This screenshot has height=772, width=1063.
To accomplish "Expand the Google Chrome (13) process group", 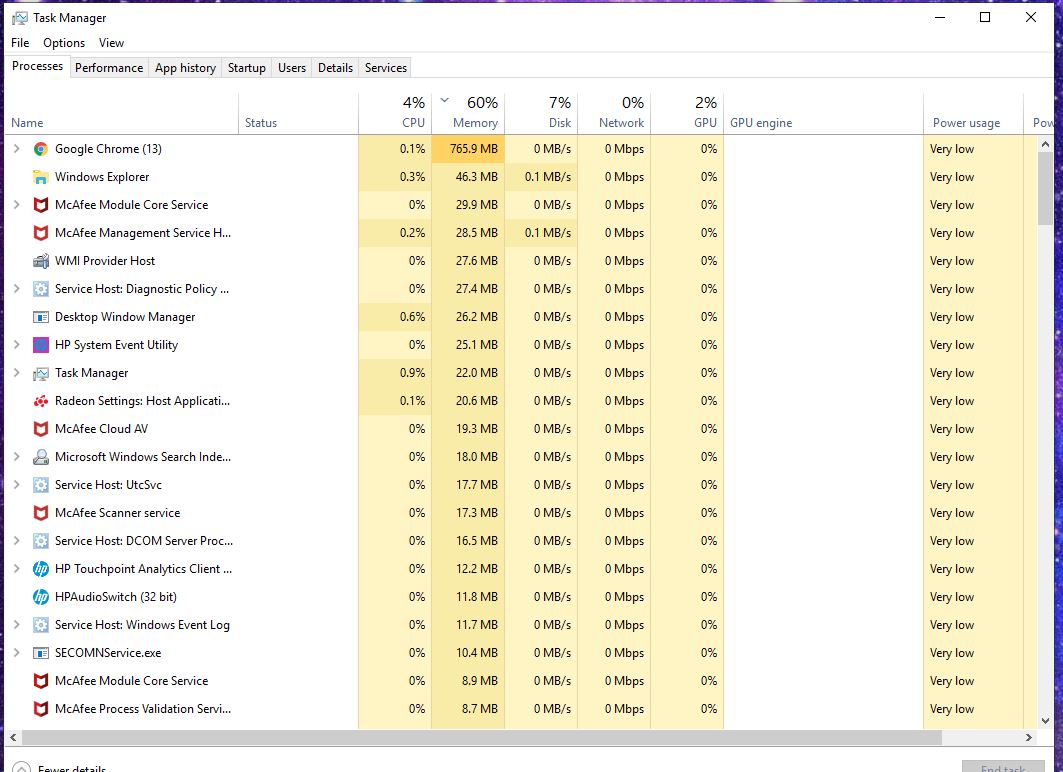I will [17, 148].
